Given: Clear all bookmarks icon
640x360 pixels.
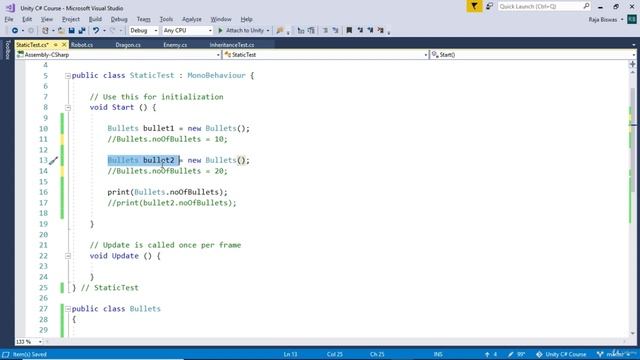Looking at the screenshot, I should (380, 31).
